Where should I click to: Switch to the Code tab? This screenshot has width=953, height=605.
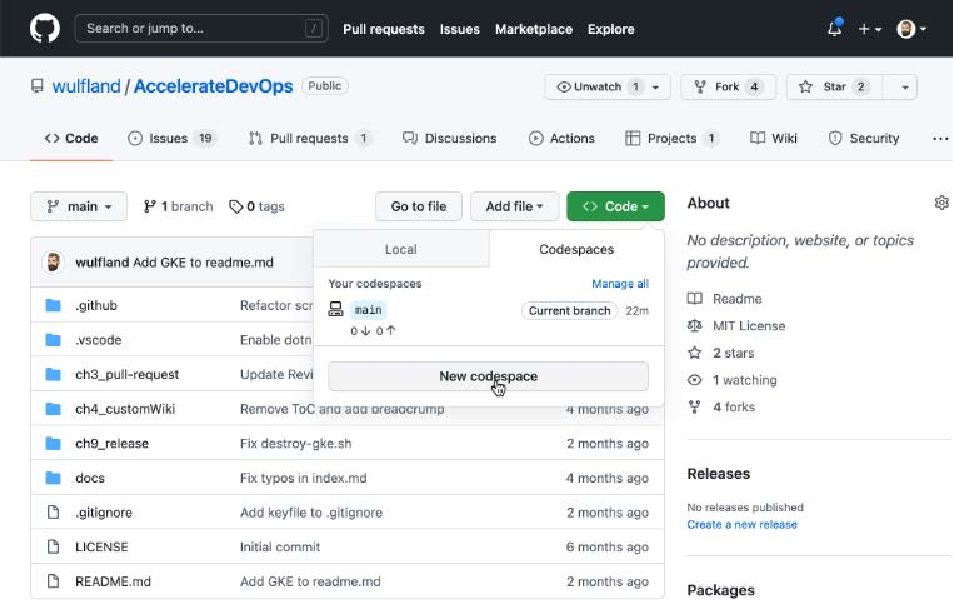click(x=71, y=139)
